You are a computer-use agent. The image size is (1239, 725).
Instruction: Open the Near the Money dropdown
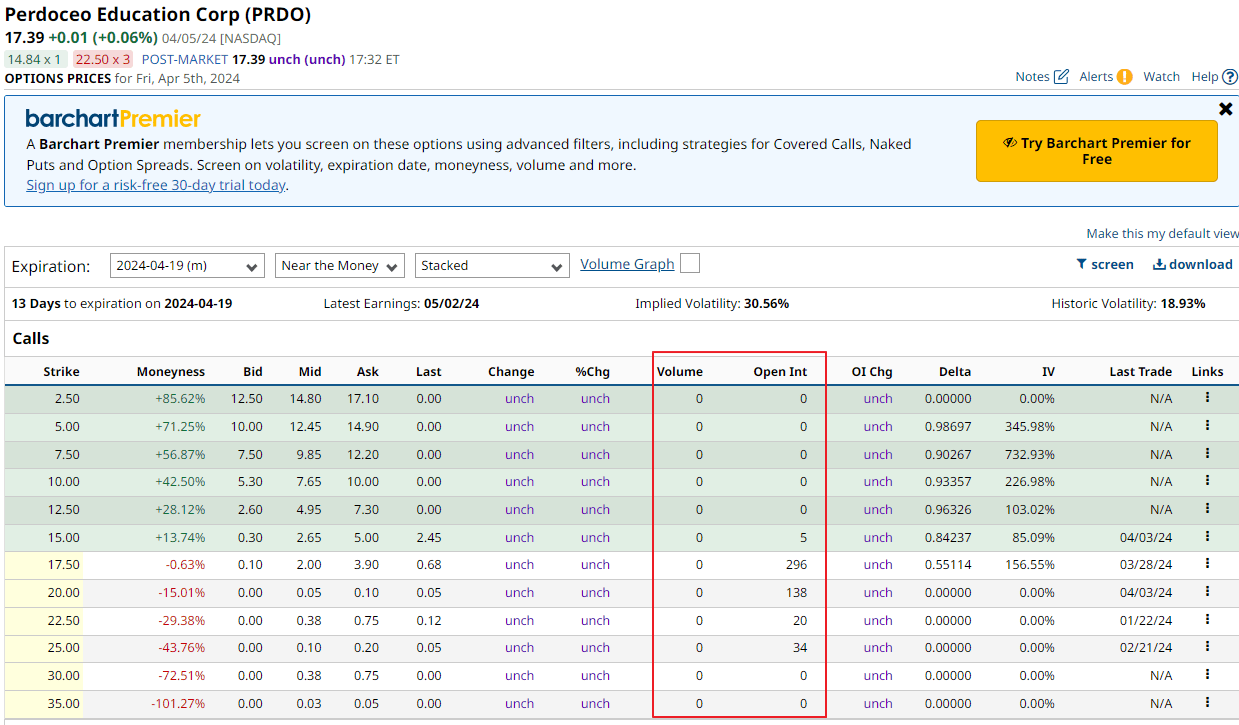[x=339, y=266]
